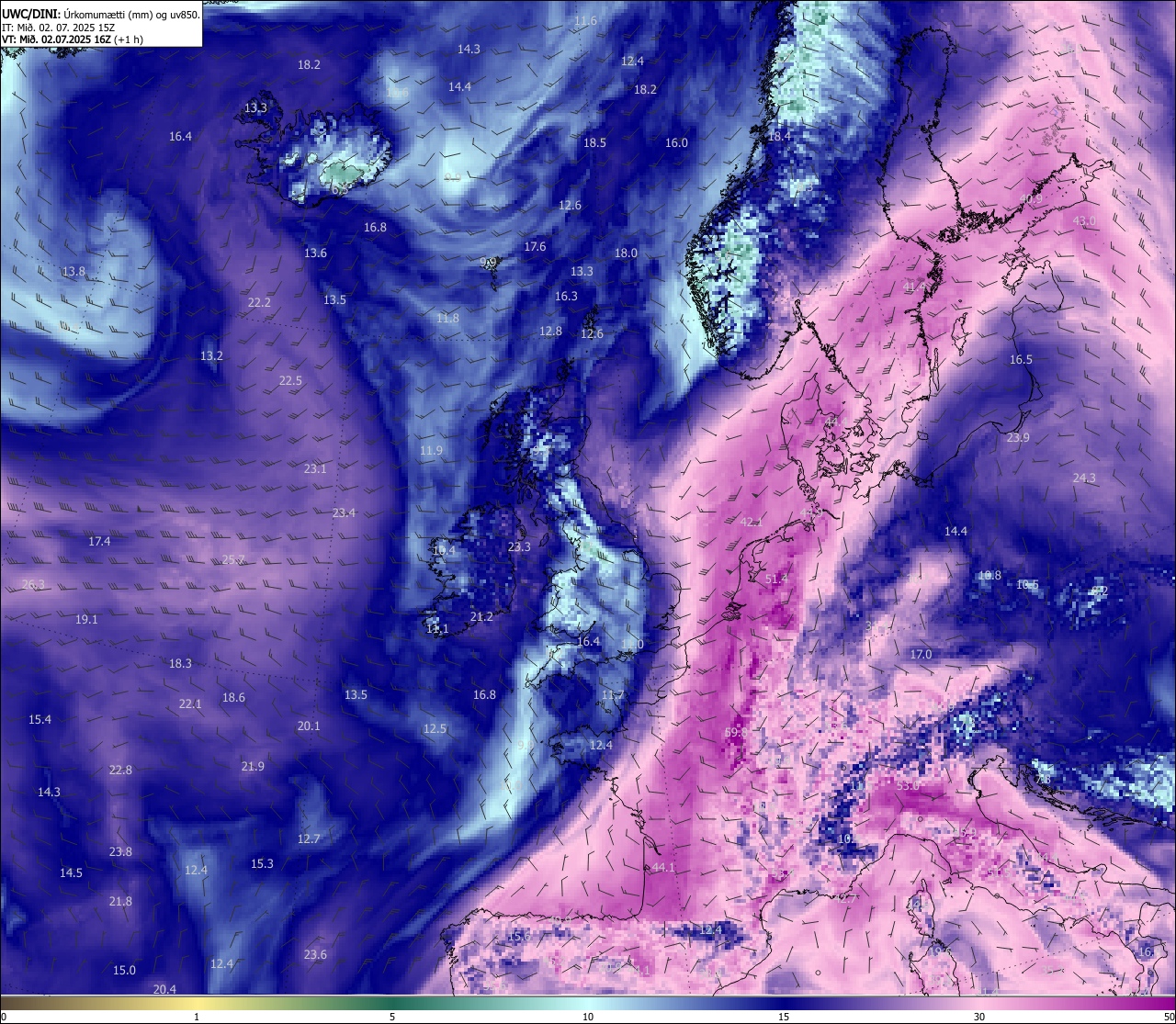
Task: Click the 21.8 value label
Action: [120, 901]
